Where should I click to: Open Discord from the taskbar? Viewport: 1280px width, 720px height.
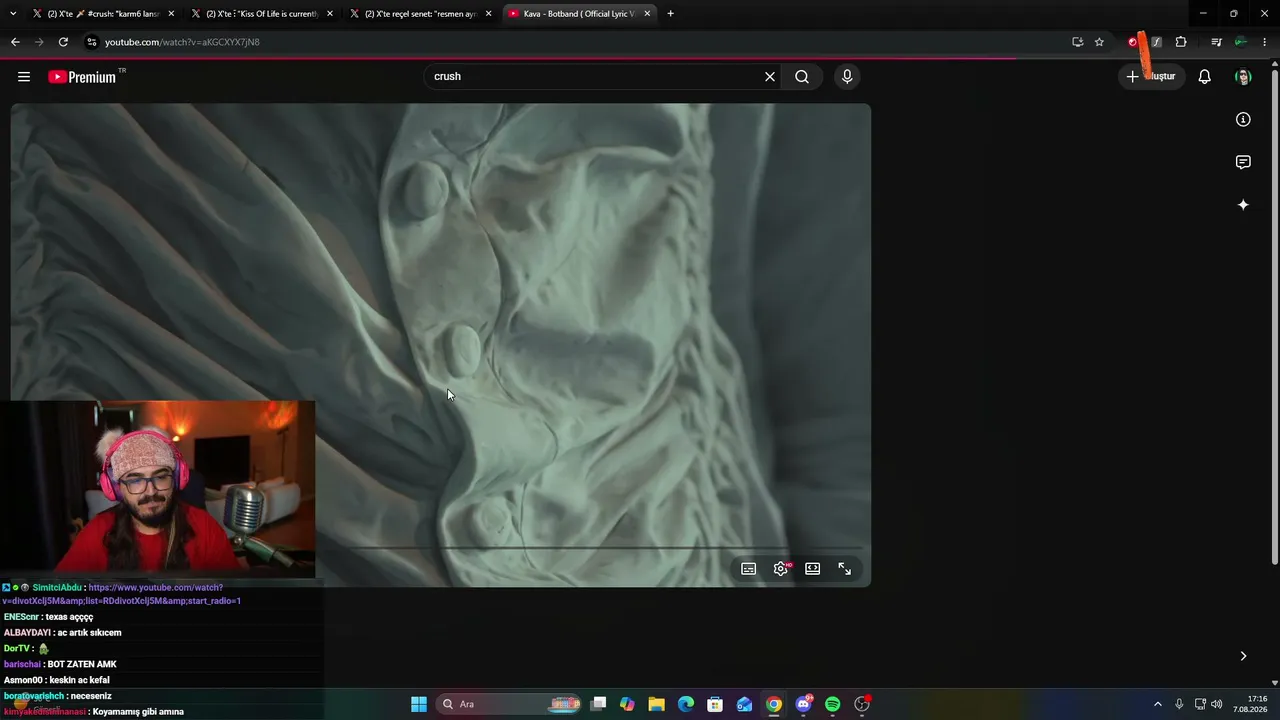click(x=803, y=704)
